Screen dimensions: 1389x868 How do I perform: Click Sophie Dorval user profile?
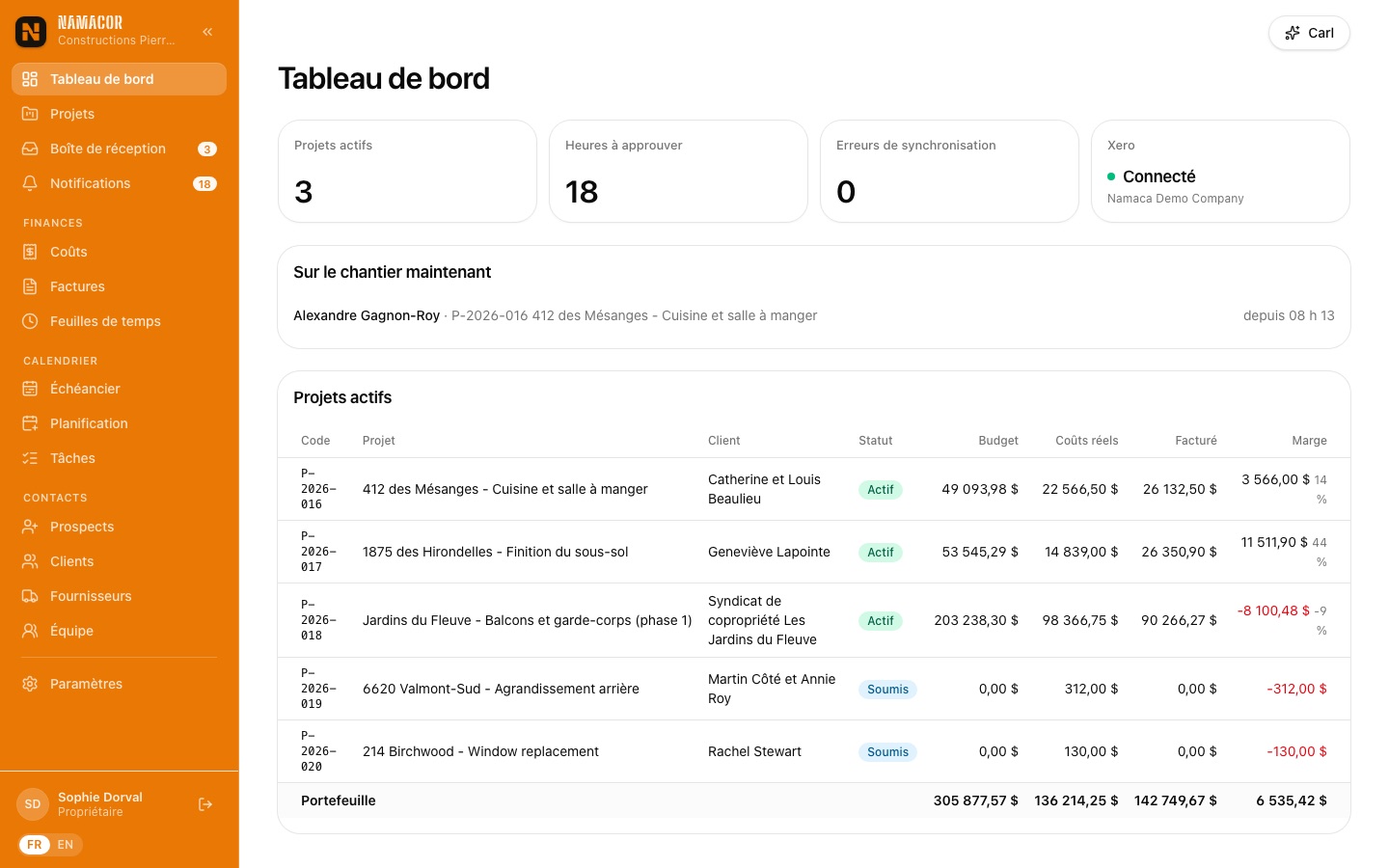[x=100, y=804]
